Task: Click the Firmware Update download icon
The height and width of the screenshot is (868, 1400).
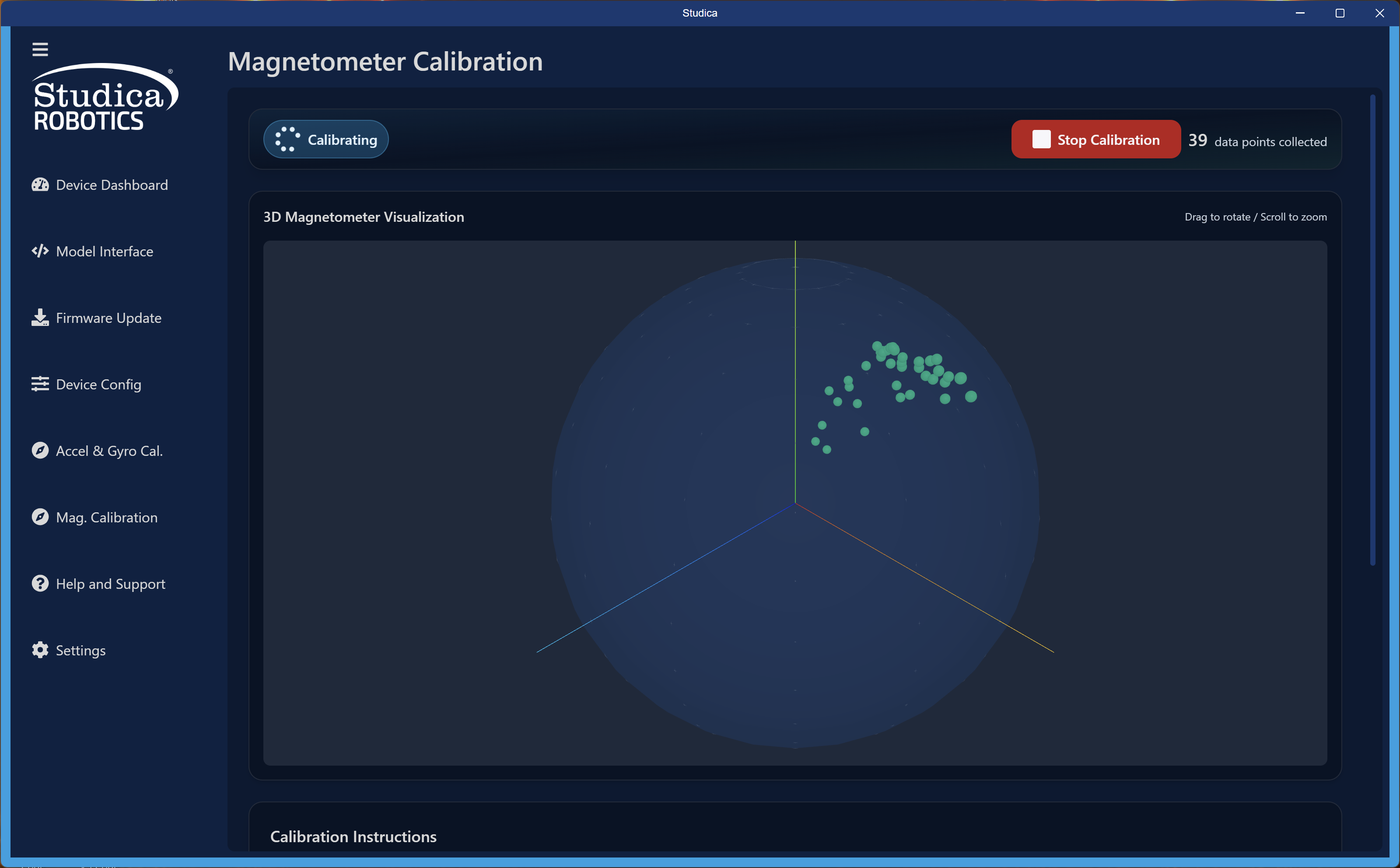Action: 40,318
